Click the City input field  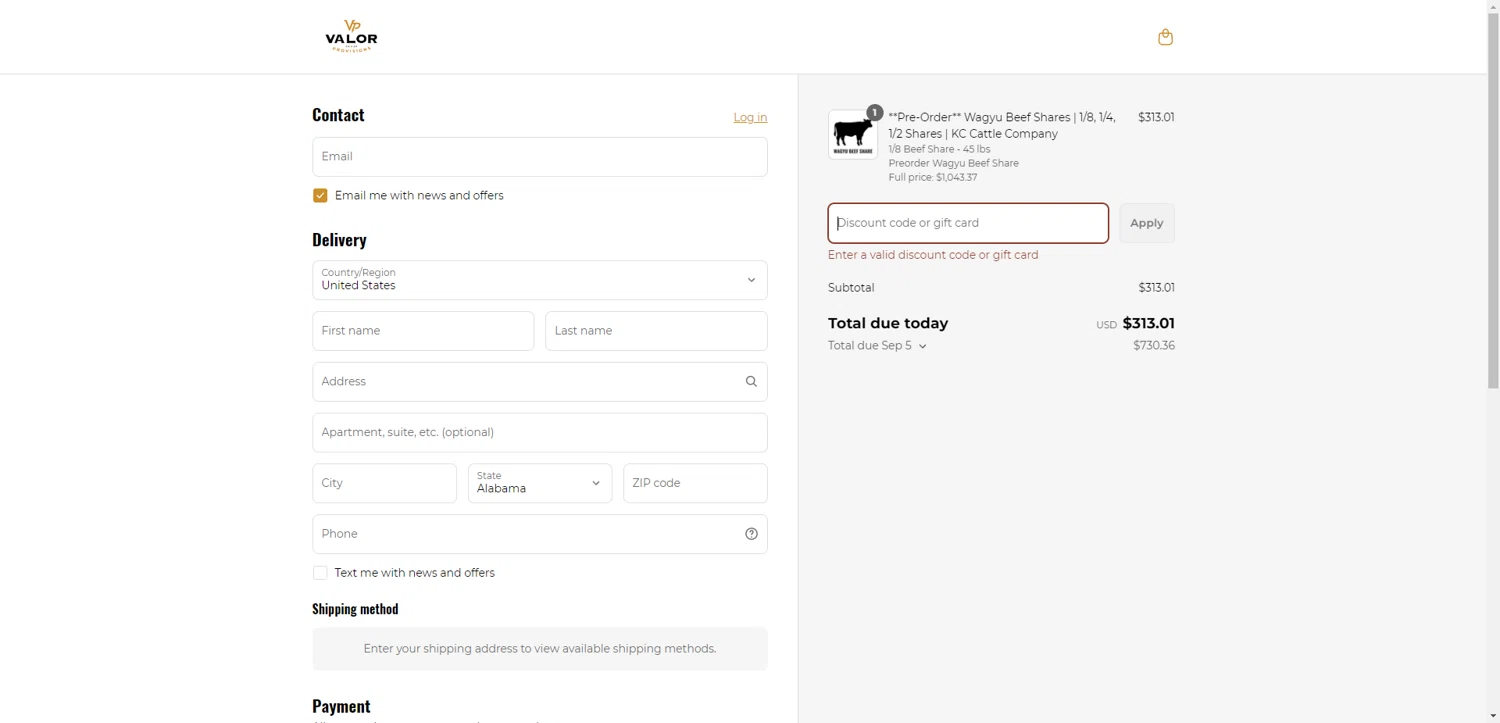tap(384, 483)
